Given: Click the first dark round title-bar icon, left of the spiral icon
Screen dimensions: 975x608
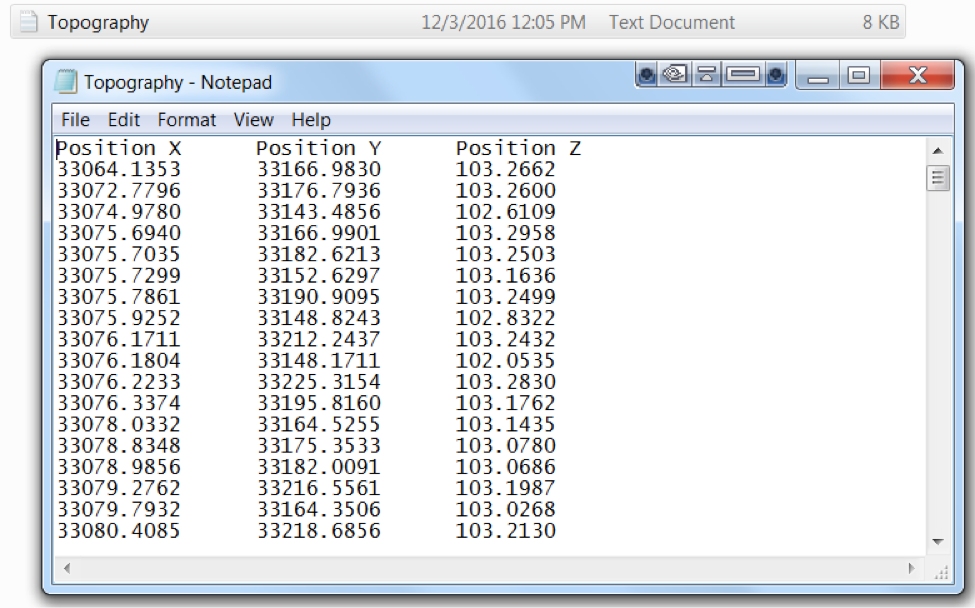Looking at the screenshot, I should pos(647,75).
